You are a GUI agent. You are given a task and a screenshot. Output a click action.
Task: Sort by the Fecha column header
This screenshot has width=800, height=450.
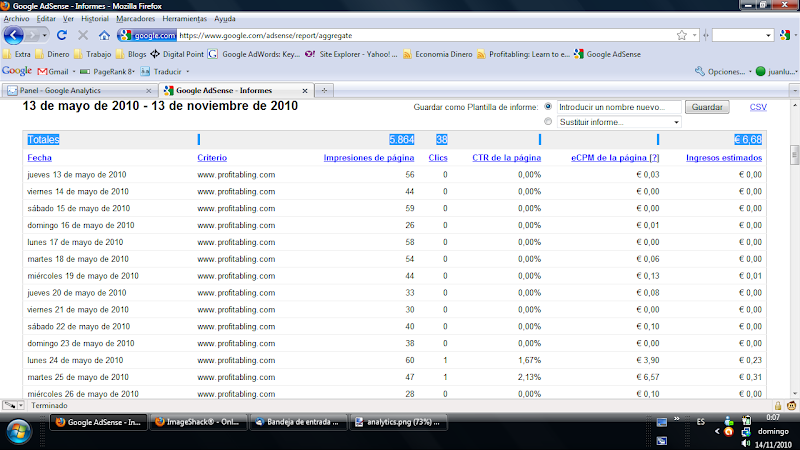click(39, 158)
